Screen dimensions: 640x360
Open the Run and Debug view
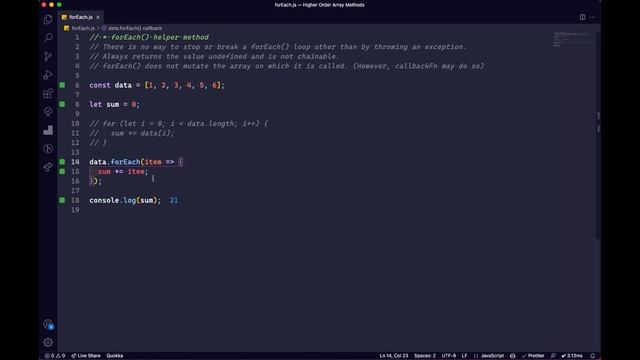[x=48, y=75]
